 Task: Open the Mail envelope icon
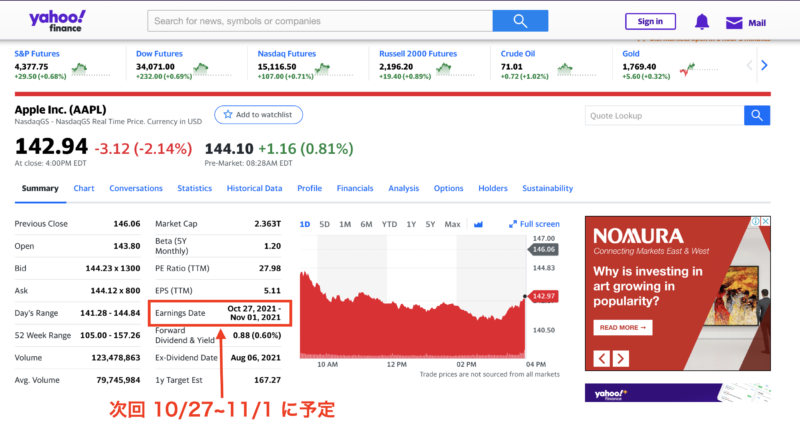pos(734,22)
